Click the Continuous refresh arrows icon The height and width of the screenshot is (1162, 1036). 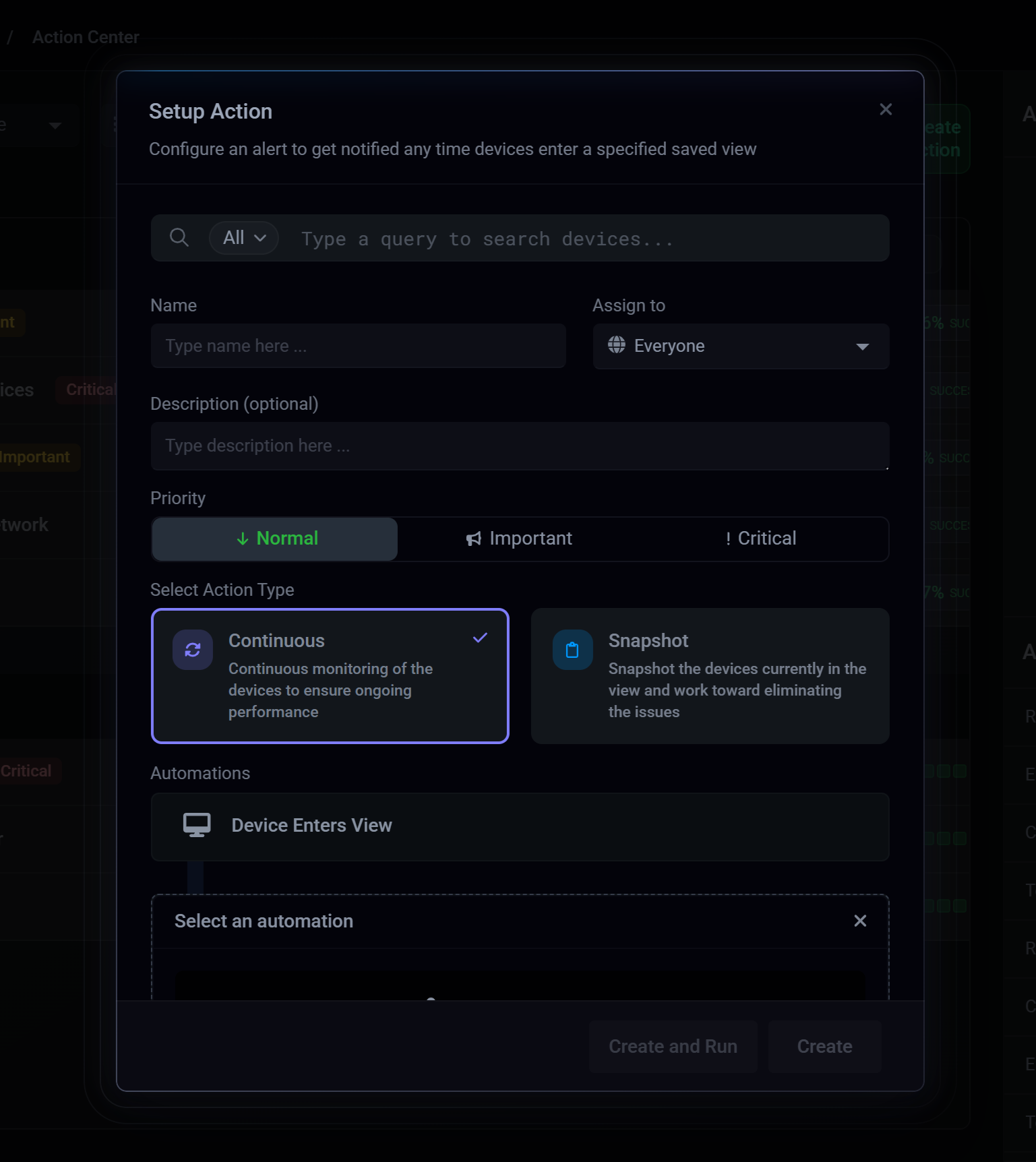click(193, 650)
